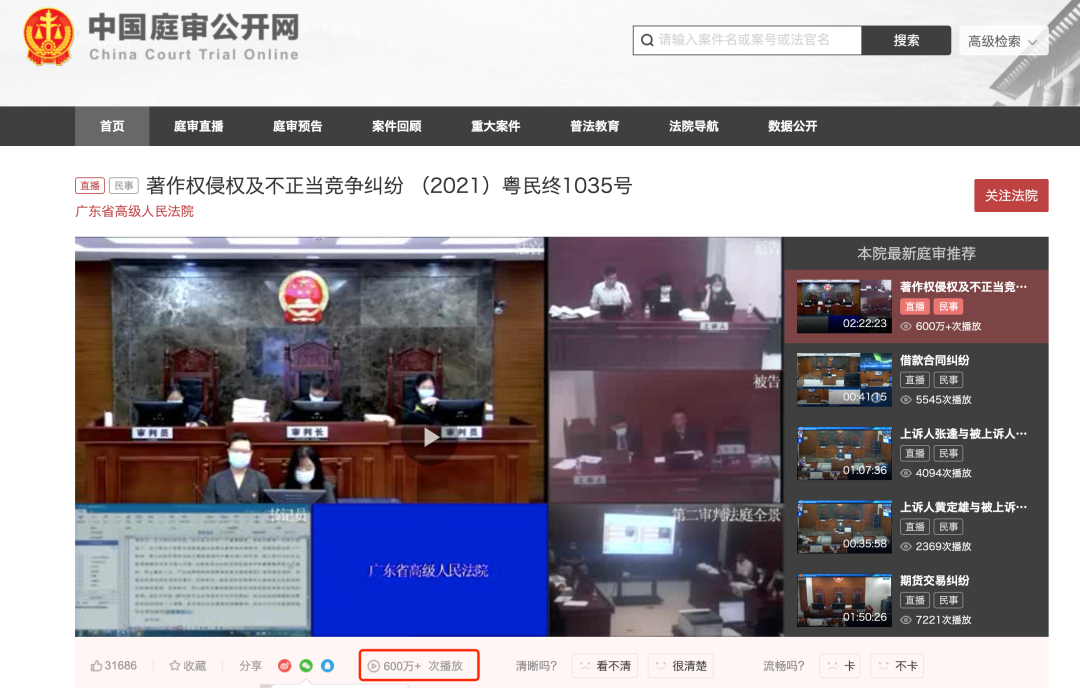Expand the 高级检索 advanced search dropdown
This screenshot has width=1080, height=688.
tap(1004, 41)
